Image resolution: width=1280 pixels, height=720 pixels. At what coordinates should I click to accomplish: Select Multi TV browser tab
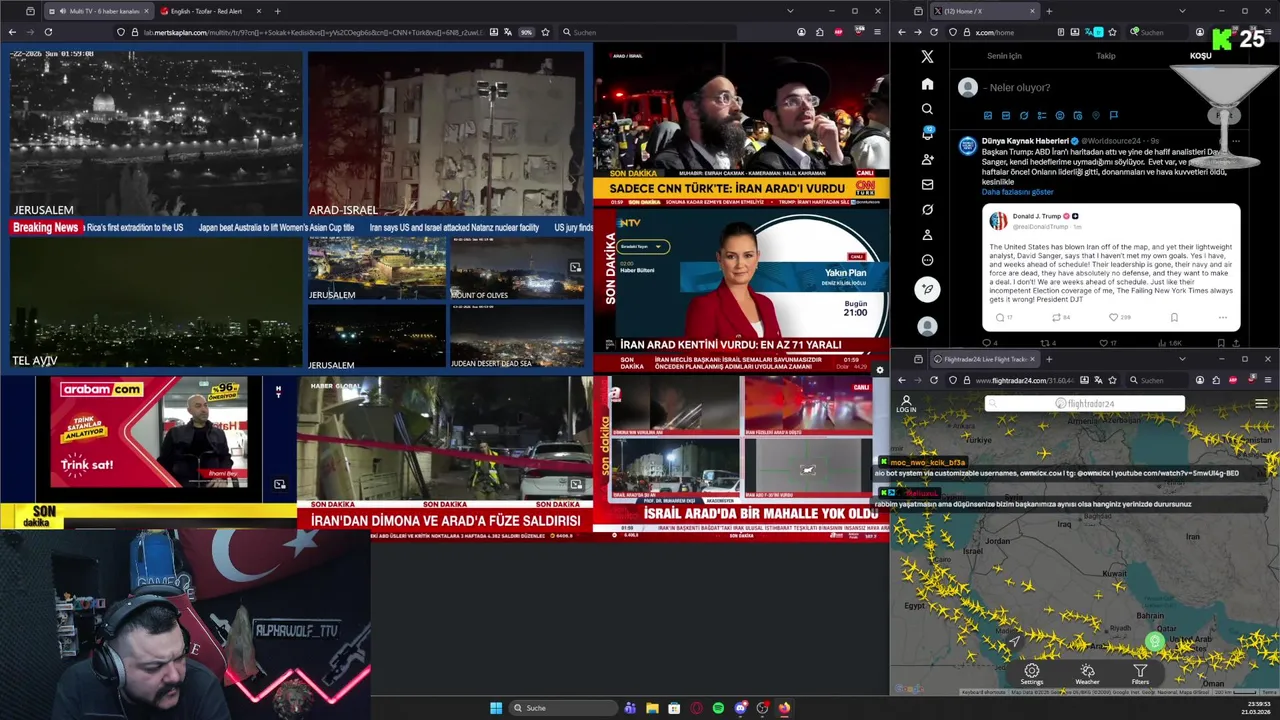[98, 11]
